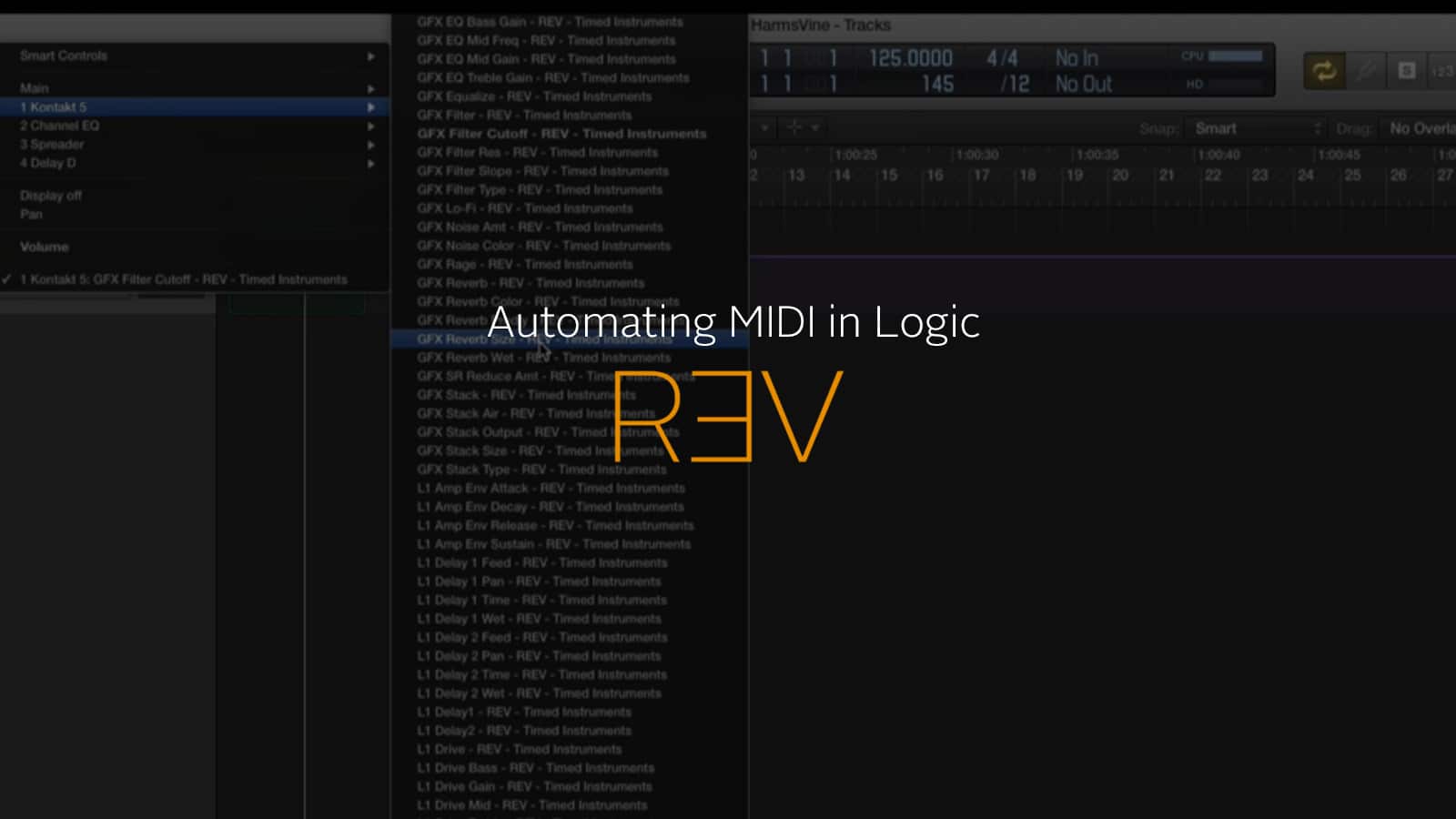Click the 1:00:30 time marker on ruler
The image size is (1456, 819).
977,155
